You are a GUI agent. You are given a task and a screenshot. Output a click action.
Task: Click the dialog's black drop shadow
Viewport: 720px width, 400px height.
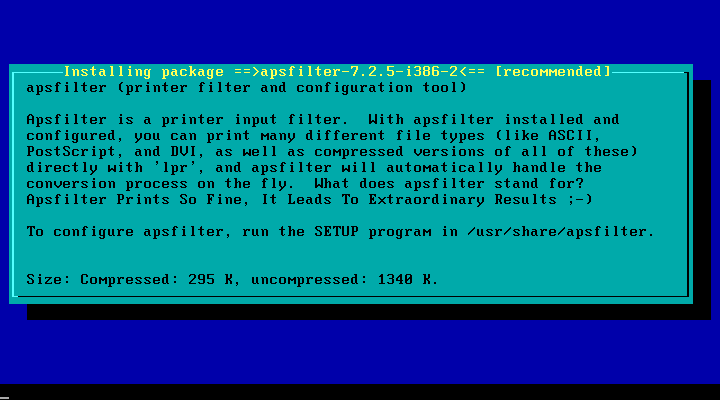pos(367,312)
